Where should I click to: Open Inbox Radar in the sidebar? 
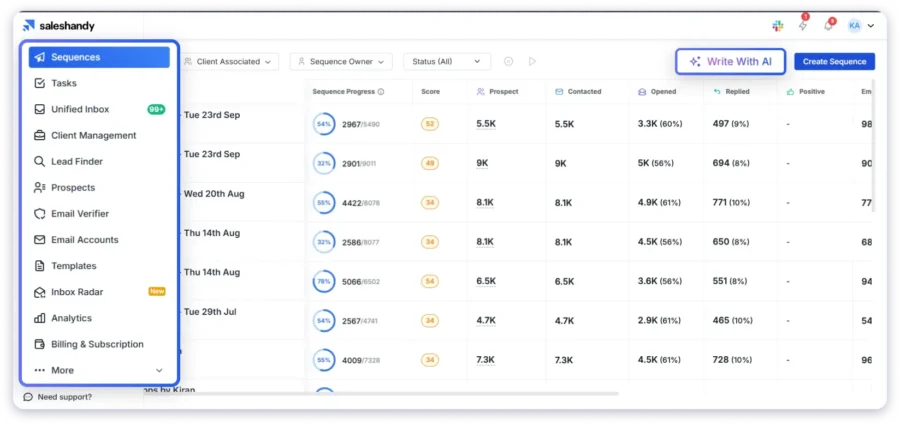point(77,292)
